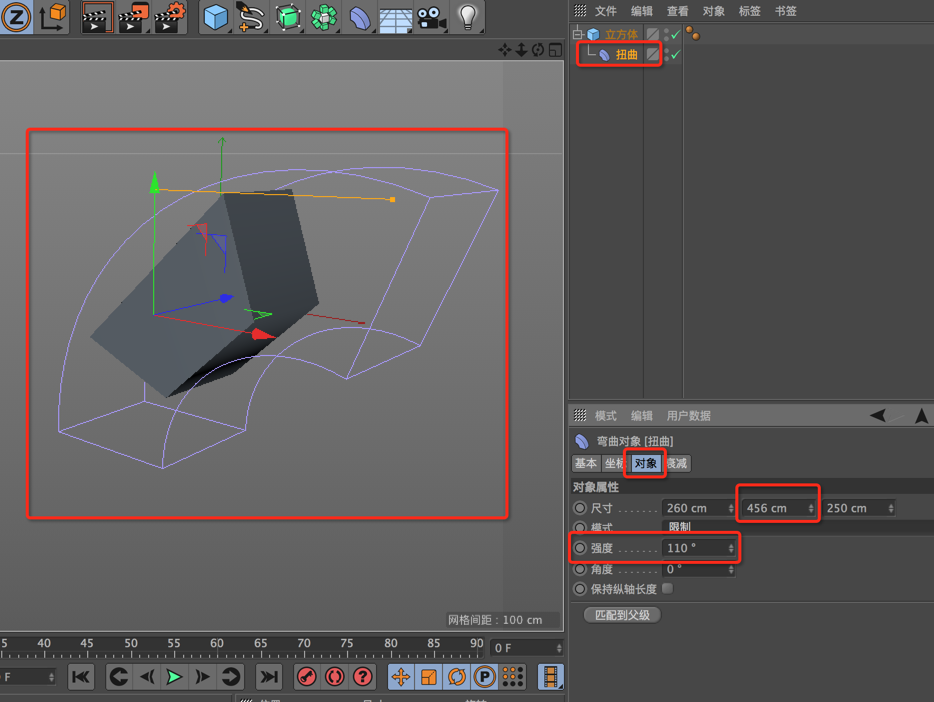Screen dimensions: 934x702
Task: Collapse the 立方体 tree node
Action: 577,34
